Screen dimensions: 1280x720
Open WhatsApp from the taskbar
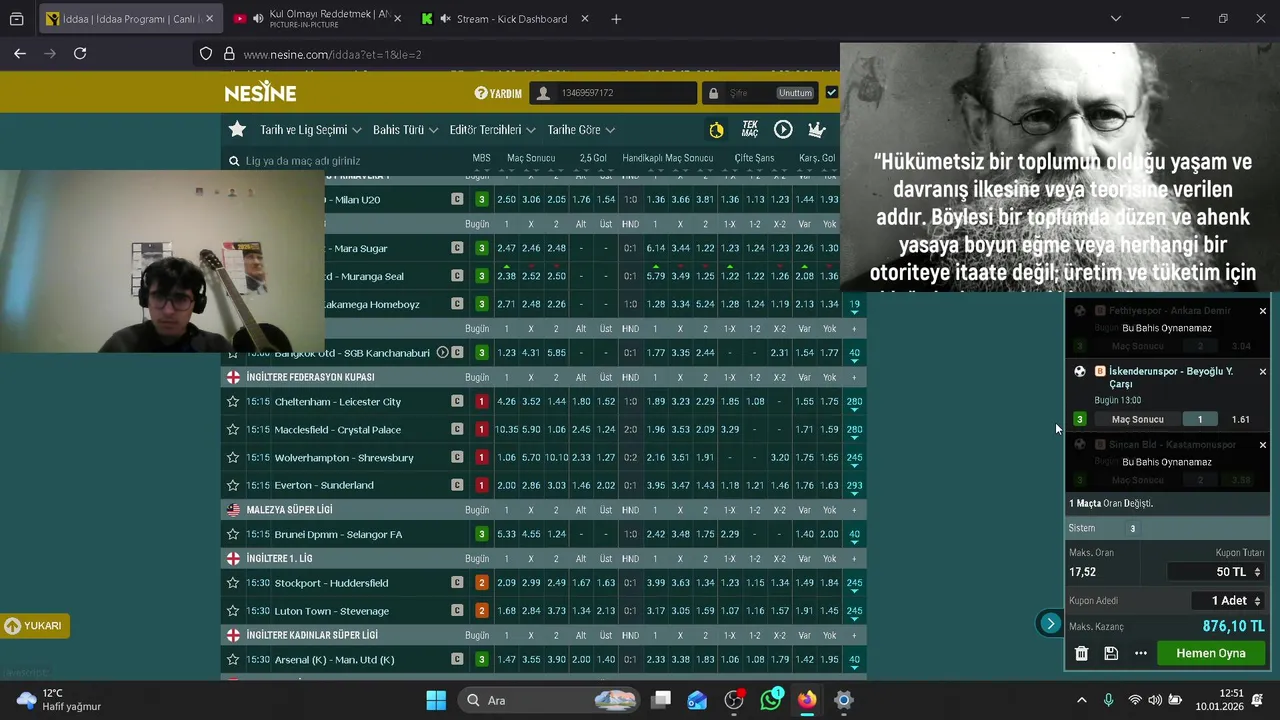(770, 700)
